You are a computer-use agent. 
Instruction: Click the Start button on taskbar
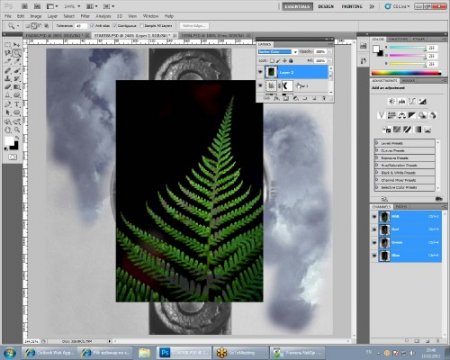(9, 353)
